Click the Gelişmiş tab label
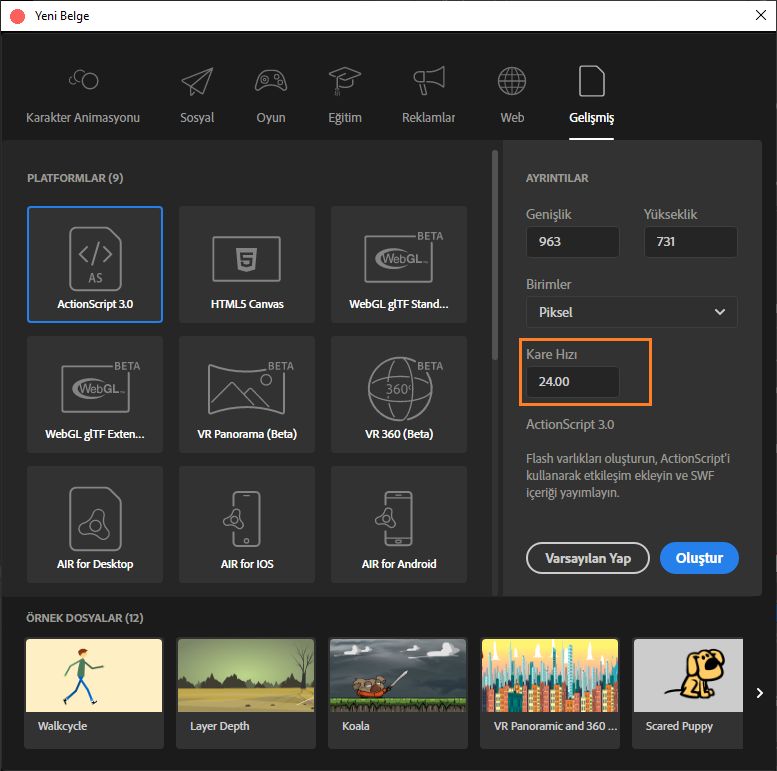777x771 pixels. [592, 117]
